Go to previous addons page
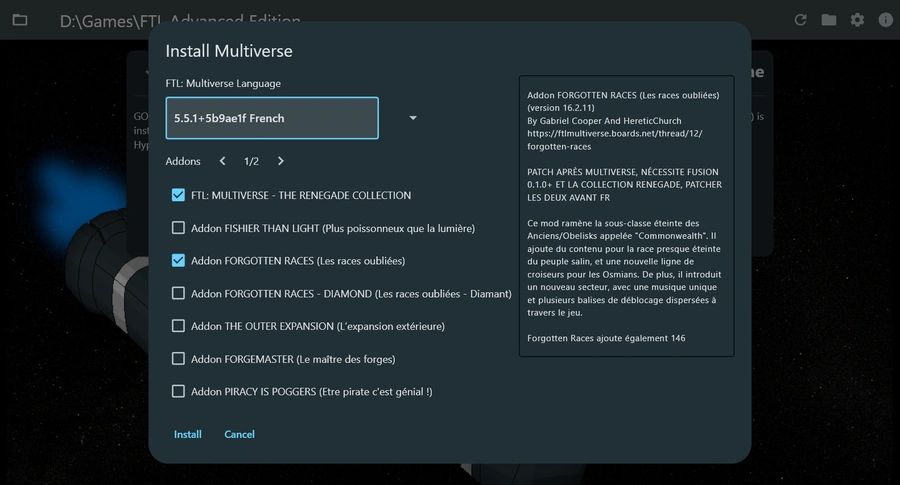 223,161
